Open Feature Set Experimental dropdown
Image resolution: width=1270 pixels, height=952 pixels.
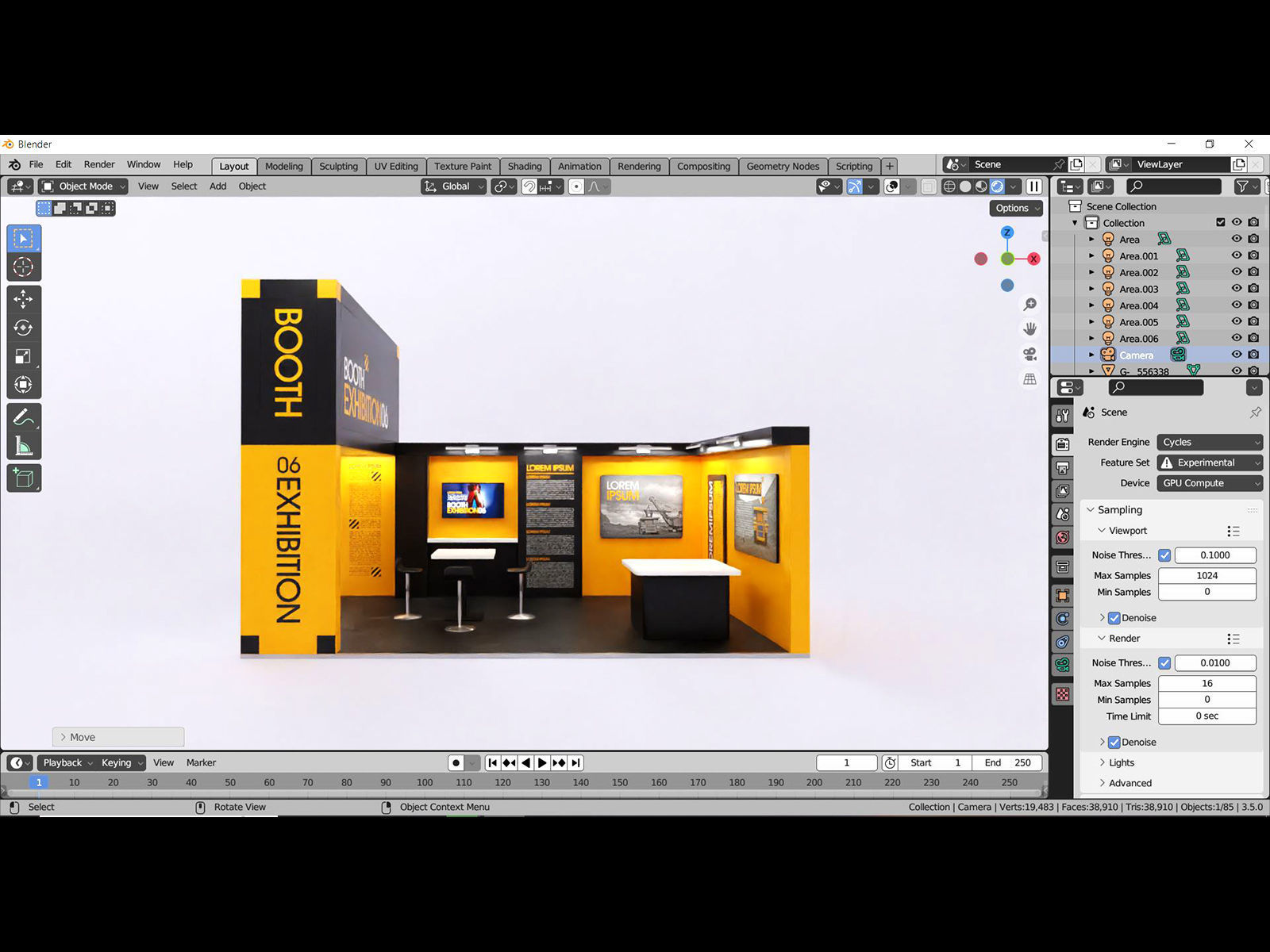coord(1210,463)
